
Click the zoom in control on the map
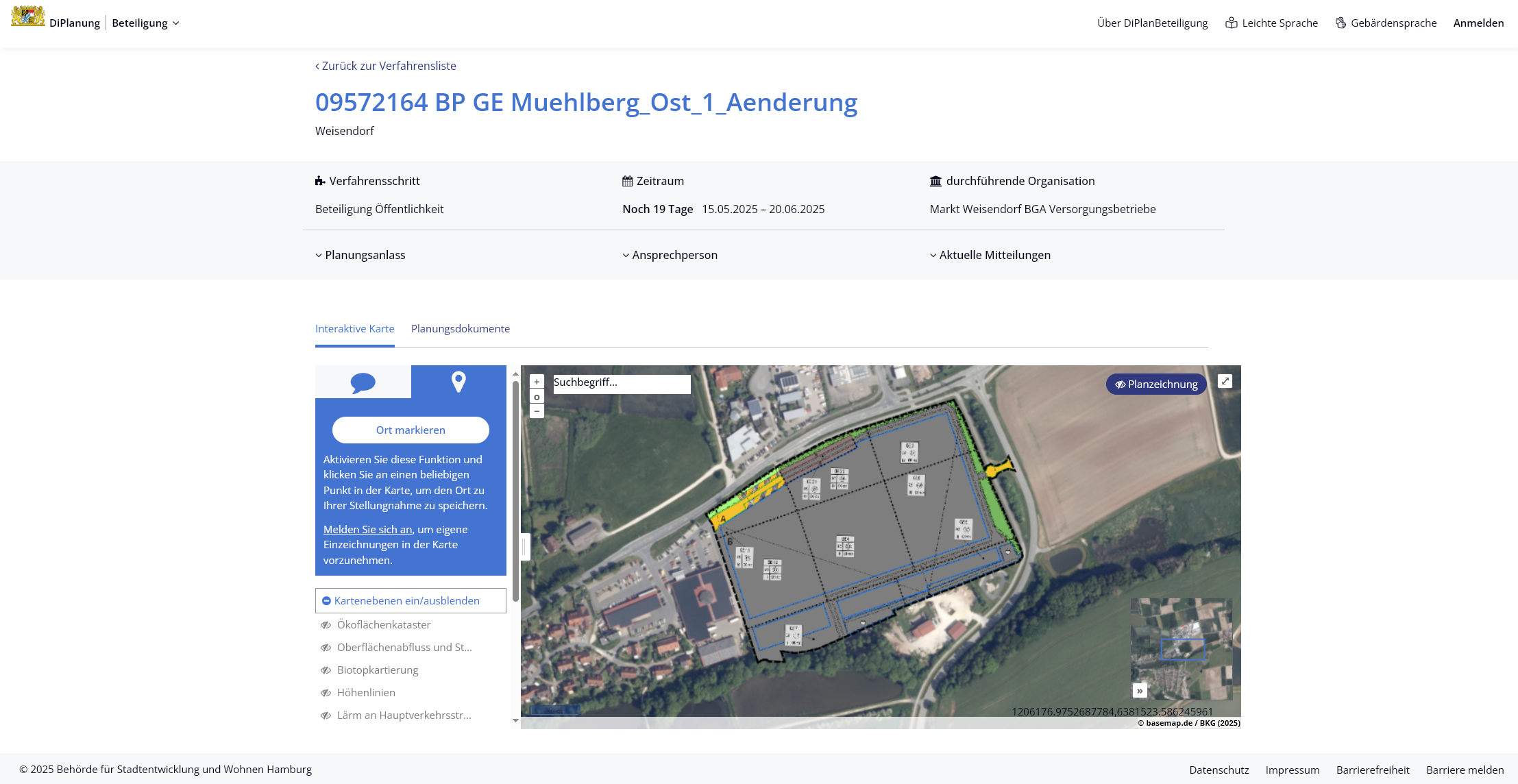coord(537,382)
